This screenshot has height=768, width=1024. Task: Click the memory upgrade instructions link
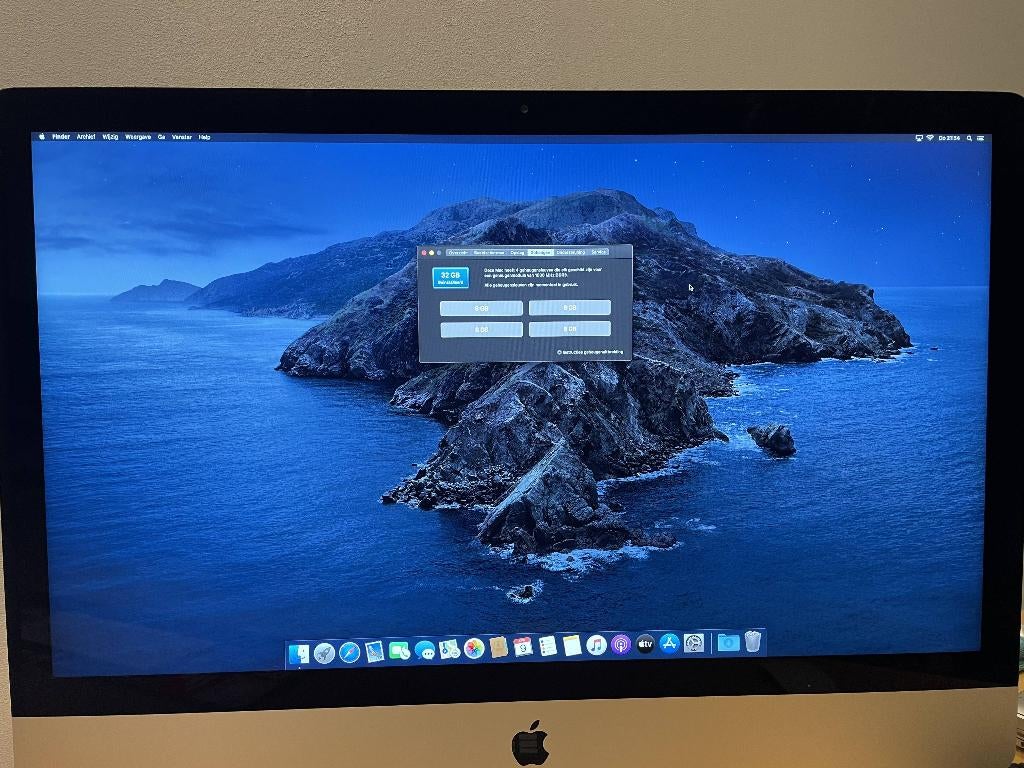[590, 352]
